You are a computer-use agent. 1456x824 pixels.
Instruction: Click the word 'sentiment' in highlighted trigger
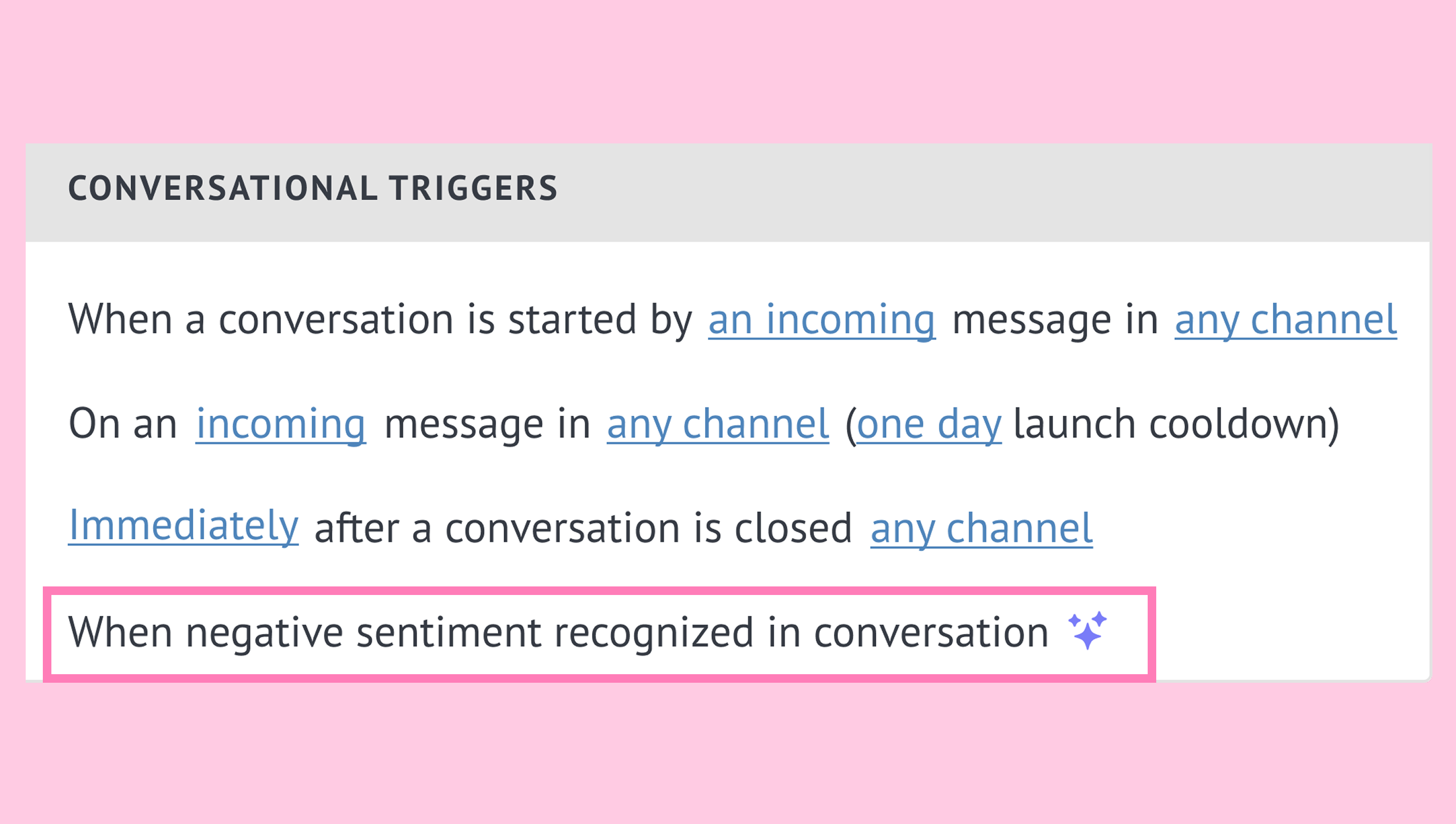[449, 632]
